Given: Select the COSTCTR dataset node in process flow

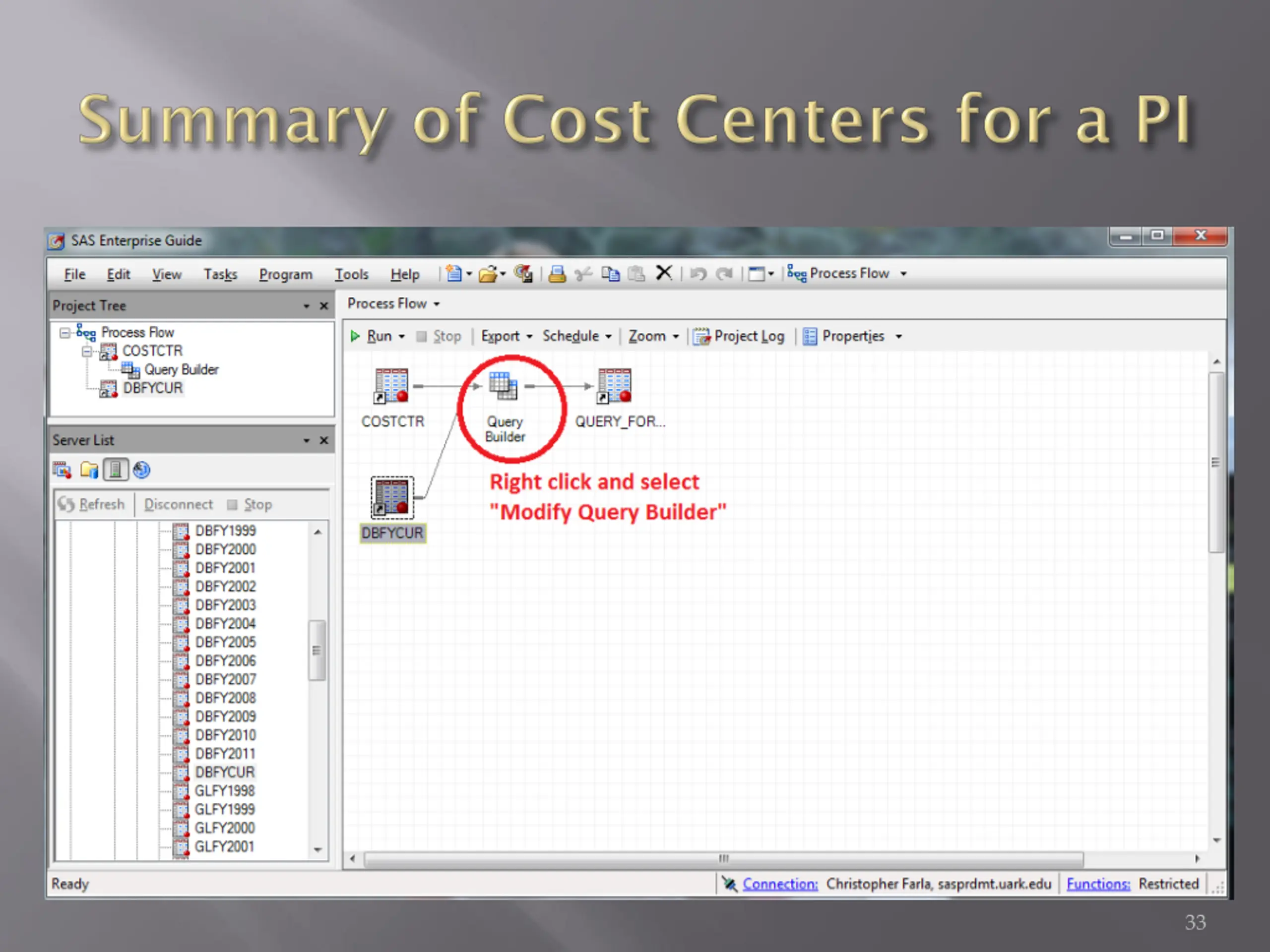Looking at the screenshot, I should 391,398.
